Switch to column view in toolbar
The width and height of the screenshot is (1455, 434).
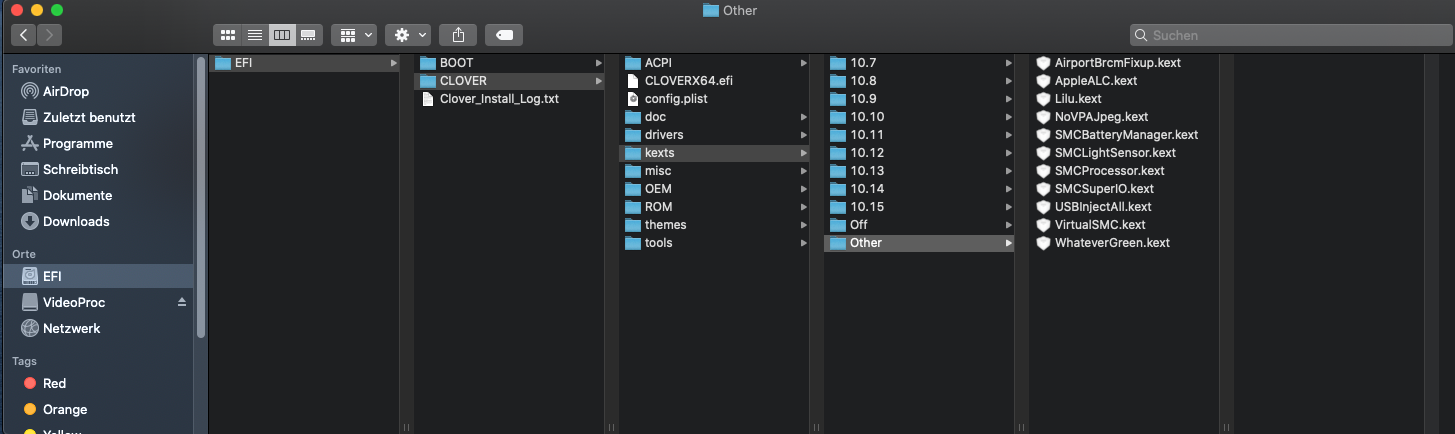(282, 35)
